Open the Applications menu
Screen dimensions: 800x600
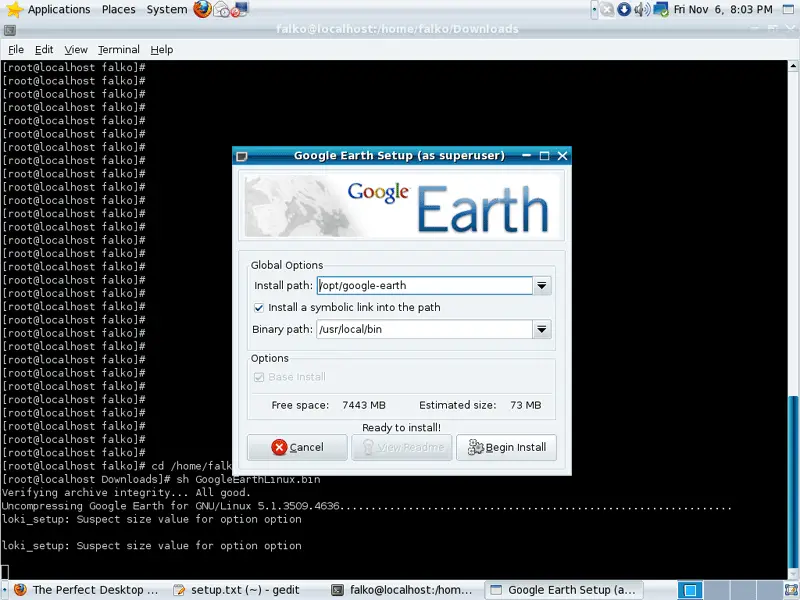pos(59,9)
